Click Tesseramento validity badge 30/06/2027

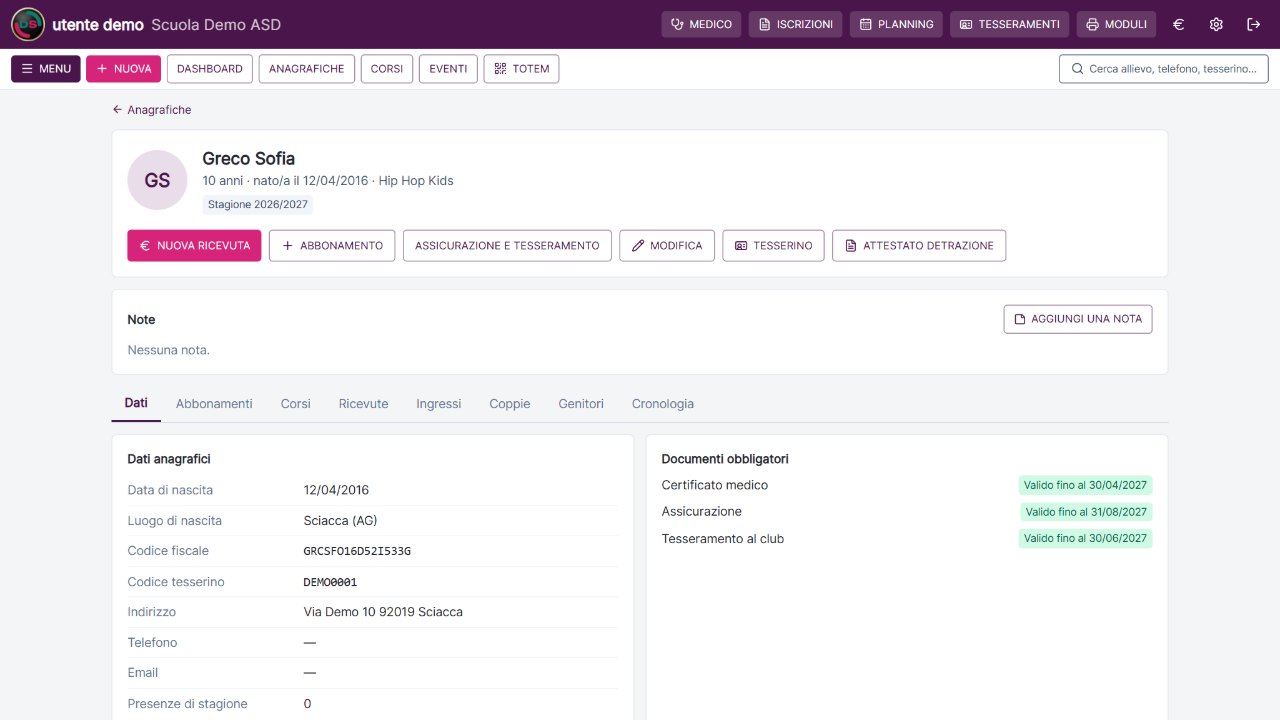click(x=1086, y=539)
